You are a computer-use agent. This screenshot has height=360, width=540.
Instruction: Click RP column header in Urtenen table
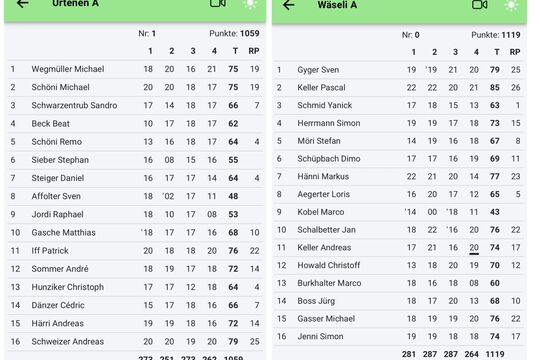pyautogui.click(x=254, y=51)
